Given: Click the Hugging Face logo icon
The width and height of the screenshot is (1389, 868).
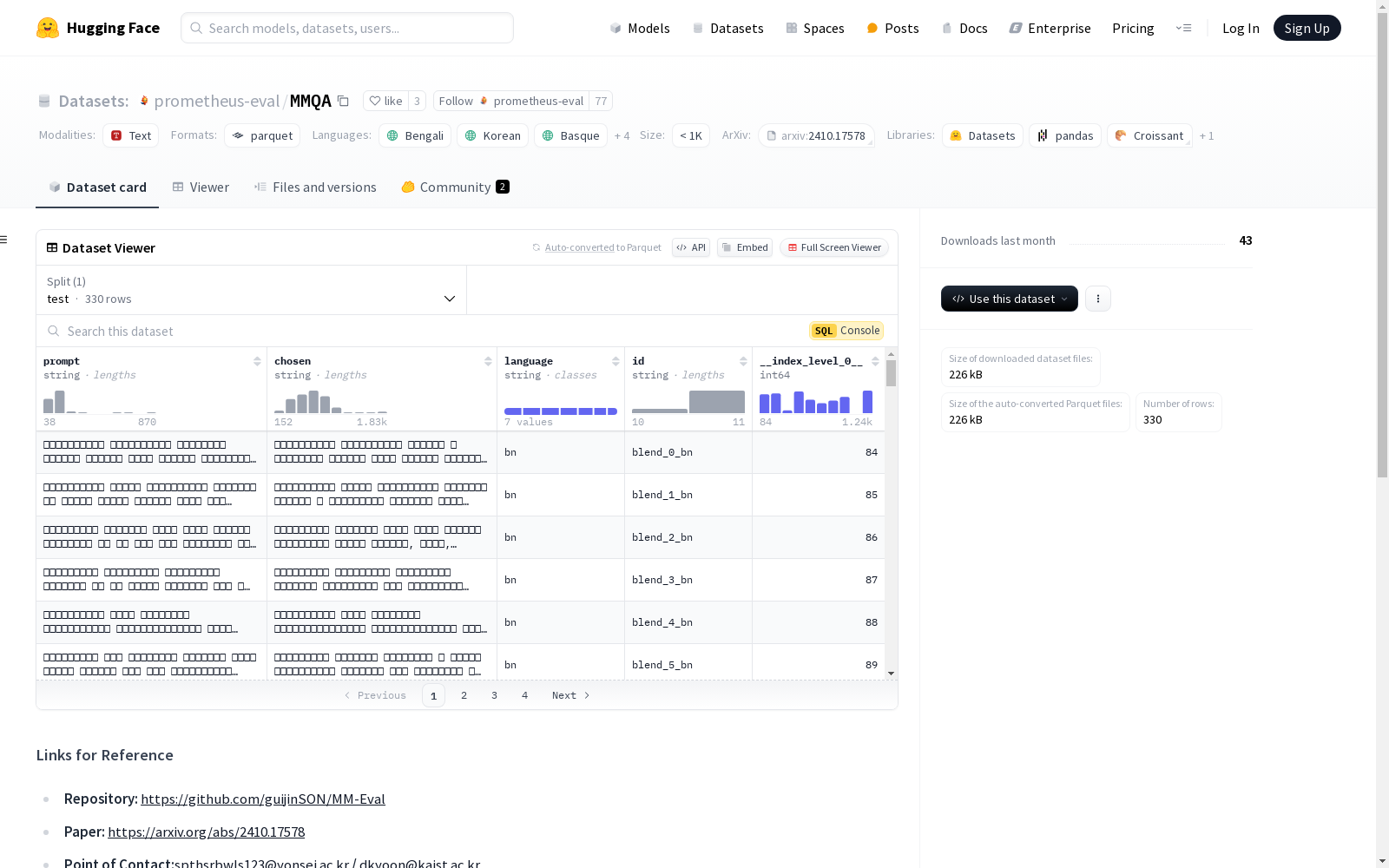Looking at the screenshot, I should pyautogui.click(x=48, y=28).
